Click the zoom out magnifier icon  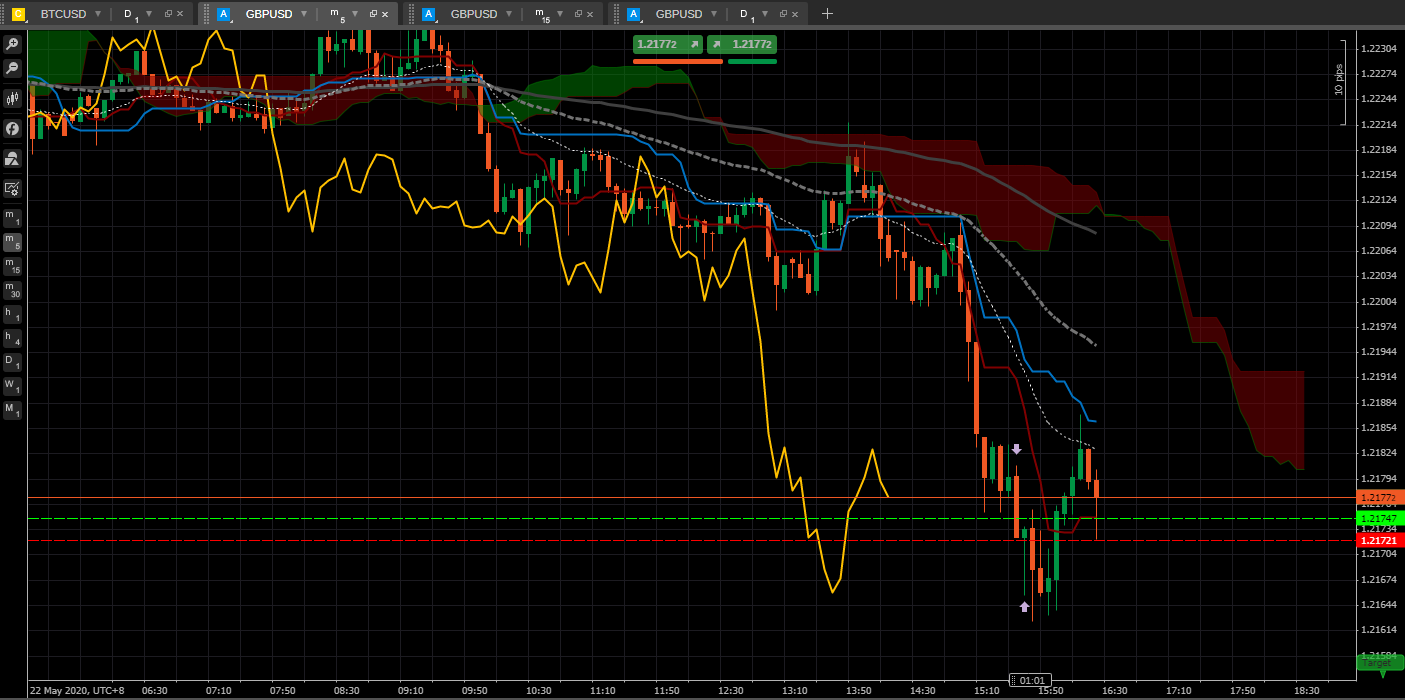(x=13, y=68)
